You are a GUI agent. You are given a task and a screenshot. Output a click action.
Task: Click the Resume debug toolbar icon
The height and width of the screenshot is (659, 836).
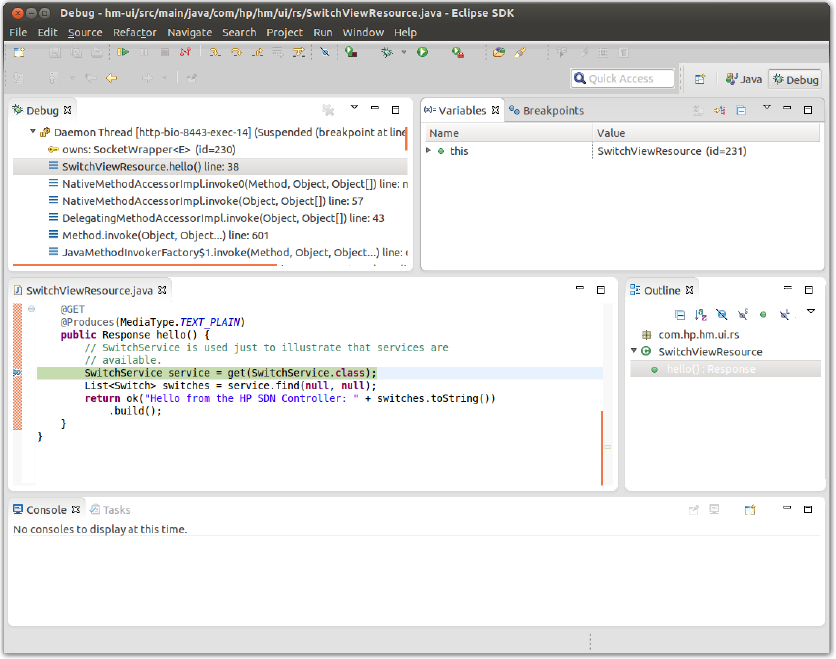click(x=123, y=52)
